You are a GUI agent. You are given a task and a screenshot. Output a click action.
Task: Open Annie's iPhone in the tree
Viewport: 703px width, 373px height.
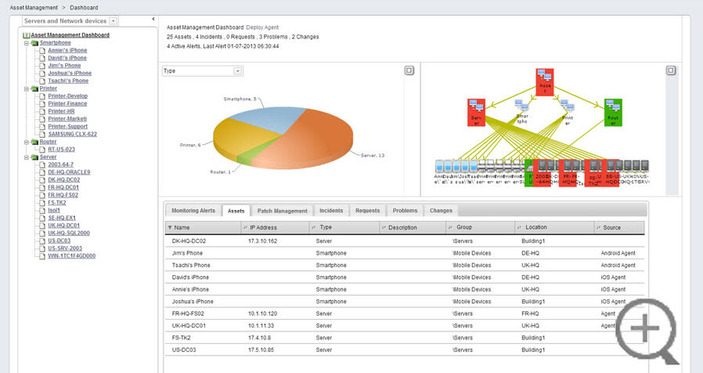[67, 50]
